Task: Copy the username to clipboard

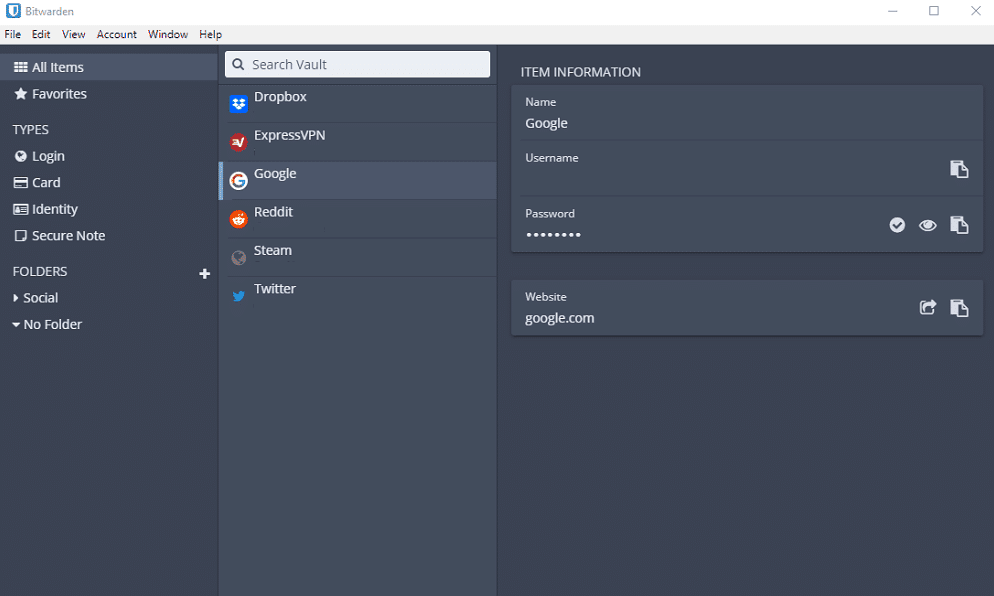Action: pyautogui.click(x=958, y=169)
